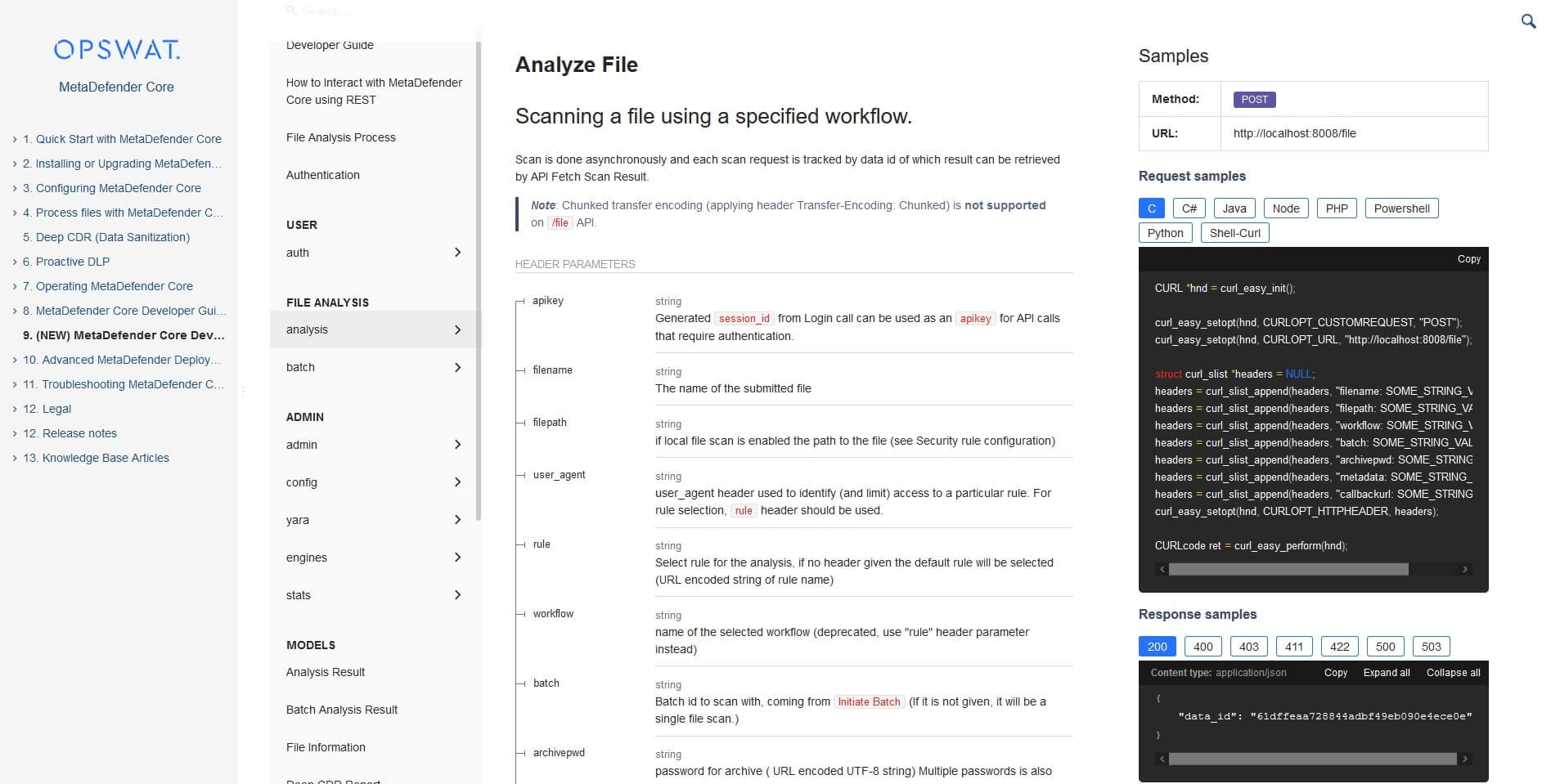Open '12. Release notes' tree item
The height and width of the screenshot is (784, 1551).
click(x=70, y=433)
